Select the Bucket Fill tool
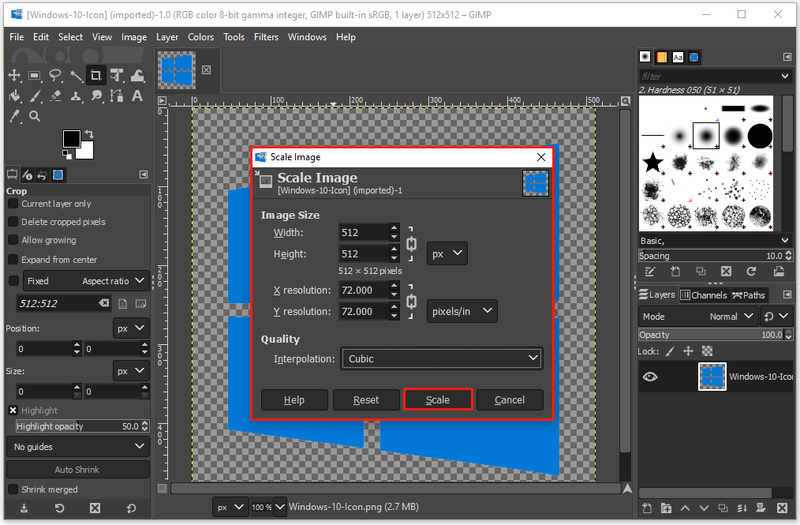Viewport: 800px width, 525px height. [14, 96]
